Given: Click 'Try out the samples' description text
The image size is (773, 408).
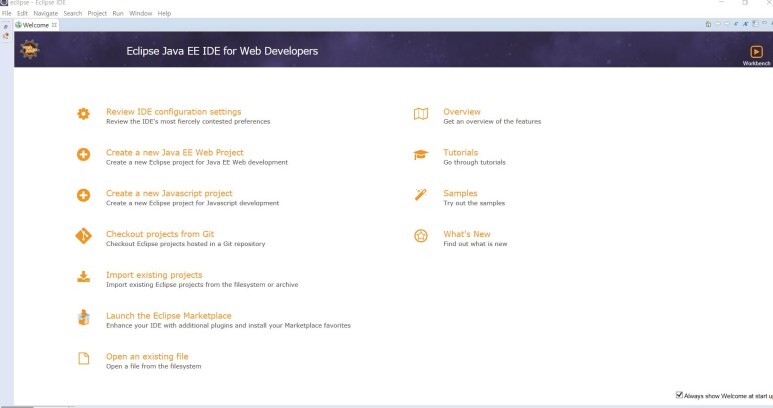Looking at the screenshot, I should 474,203.
